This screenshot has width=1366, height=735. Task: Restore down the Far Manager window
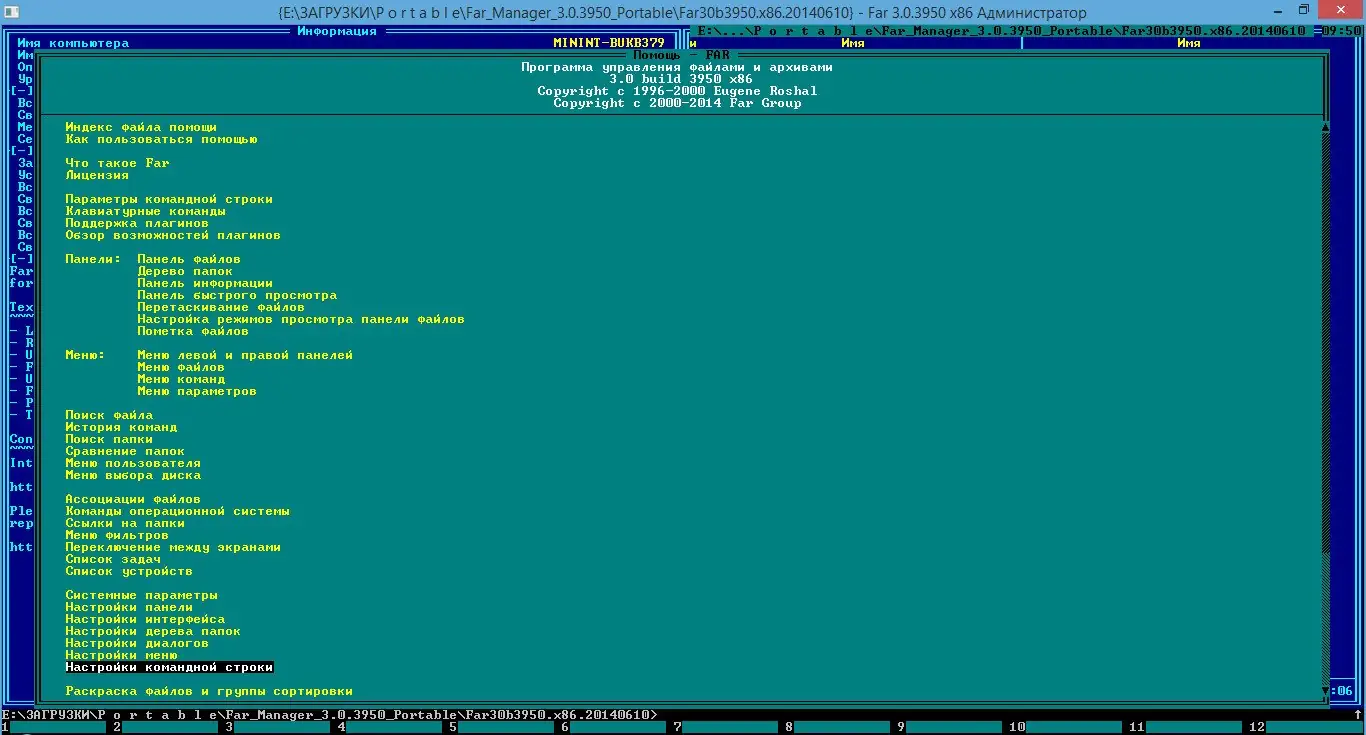1304,9
